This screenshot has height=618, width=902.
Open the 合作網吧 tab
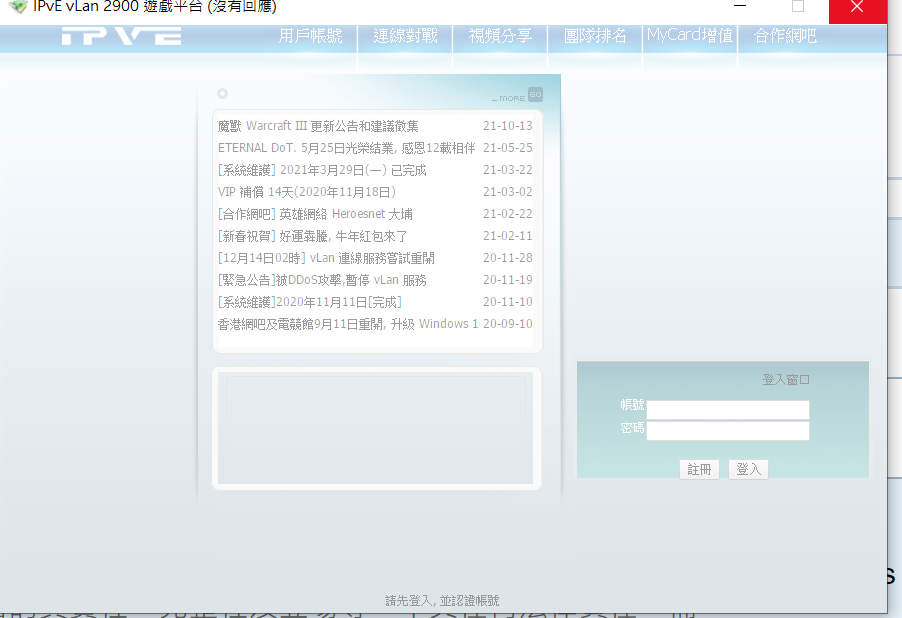point(785,36)
